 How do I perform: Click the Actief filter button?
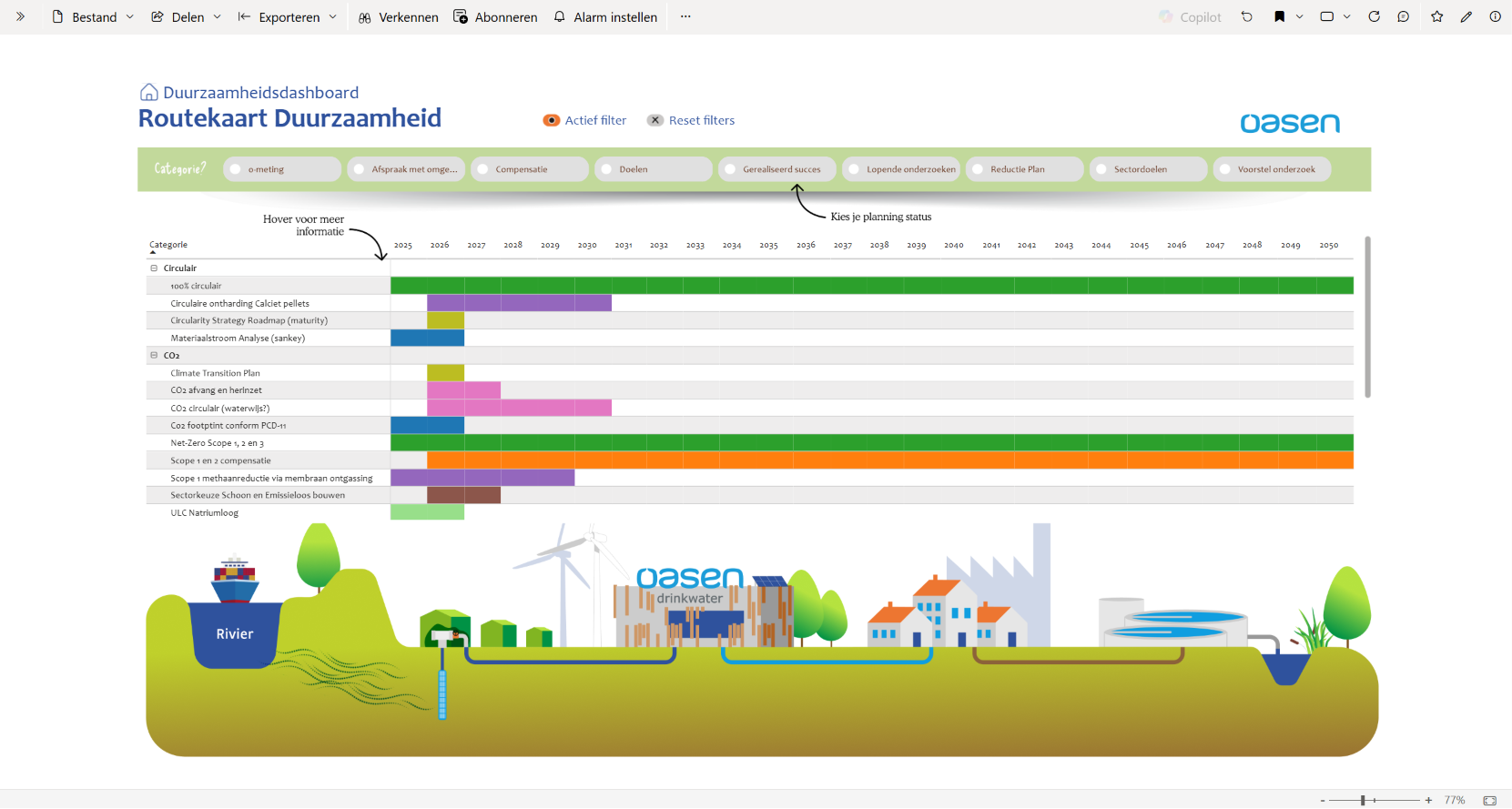tap(584, 120)
